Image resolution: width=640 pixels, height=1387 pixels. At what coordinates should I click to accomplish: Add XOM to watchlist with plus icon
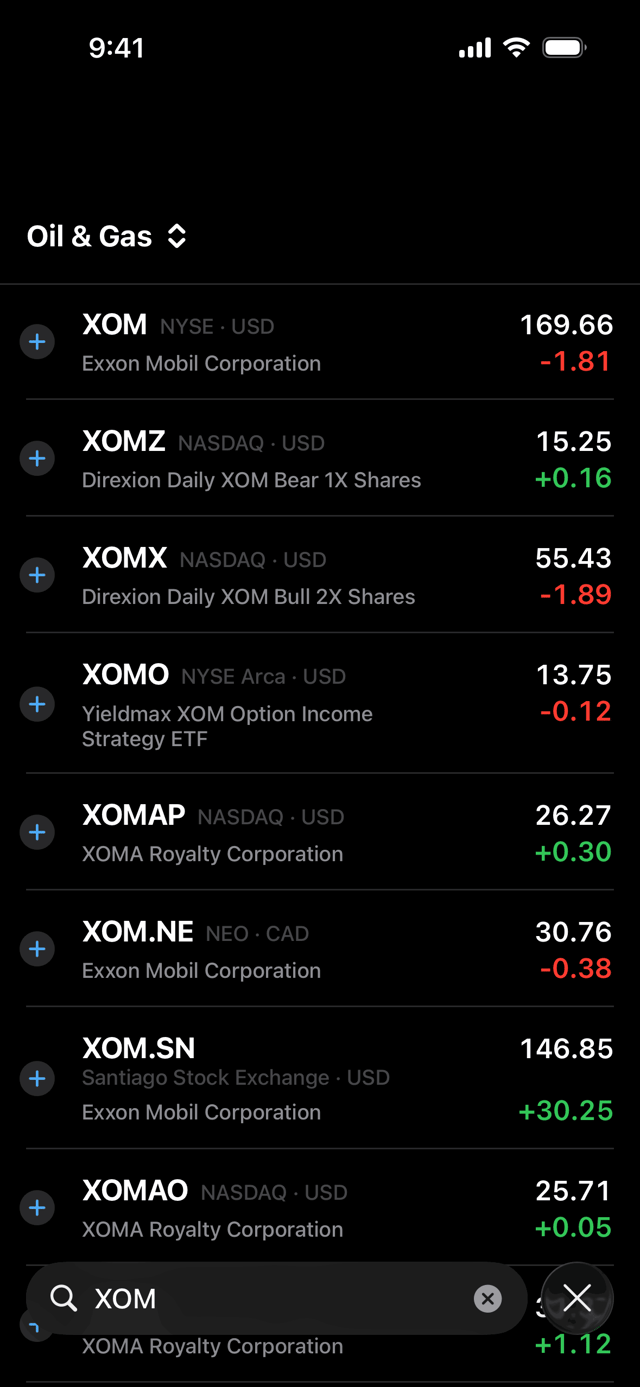coord(37,342)
